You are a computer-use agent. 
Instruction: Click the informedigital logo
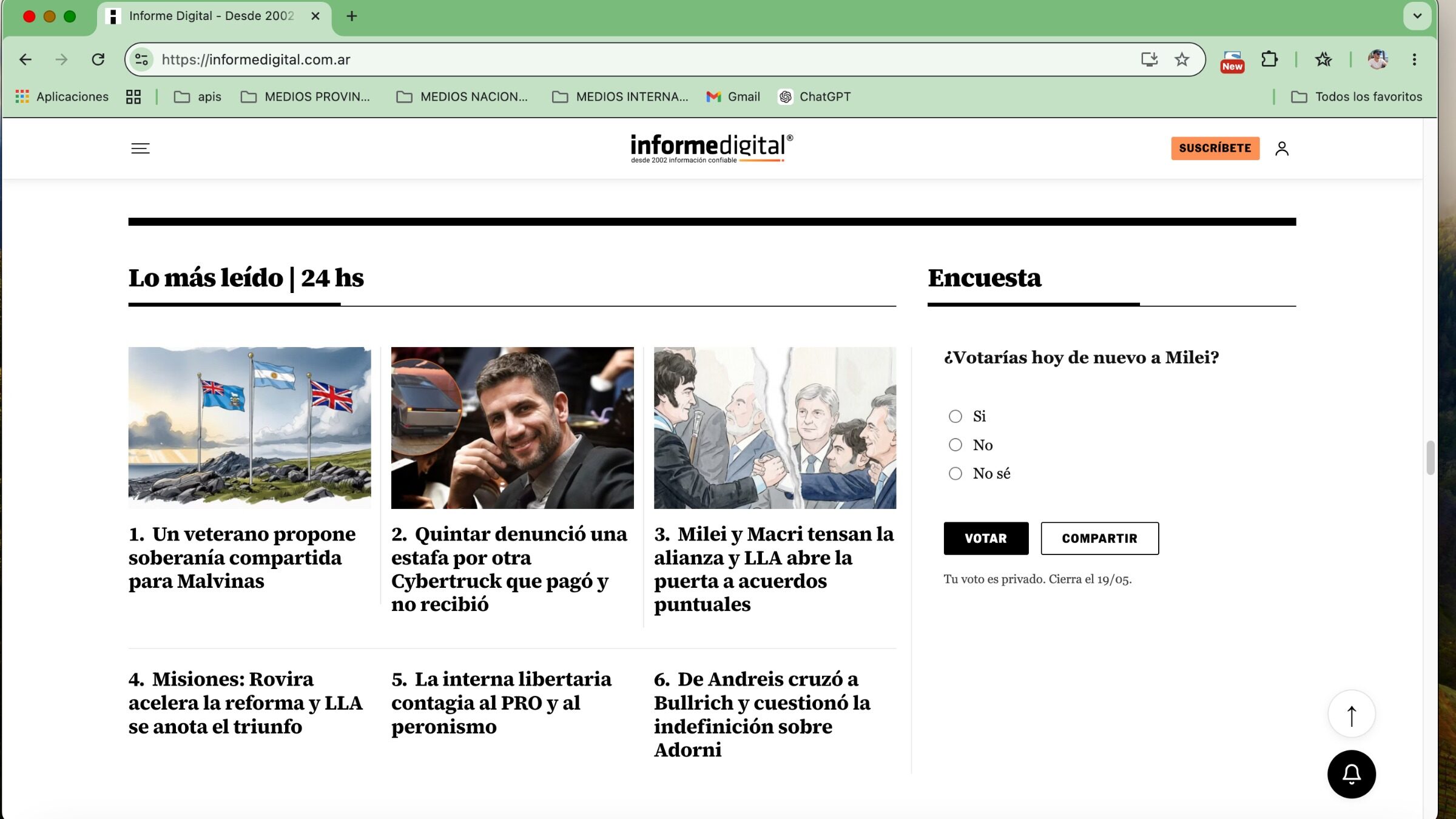(711, 149)
